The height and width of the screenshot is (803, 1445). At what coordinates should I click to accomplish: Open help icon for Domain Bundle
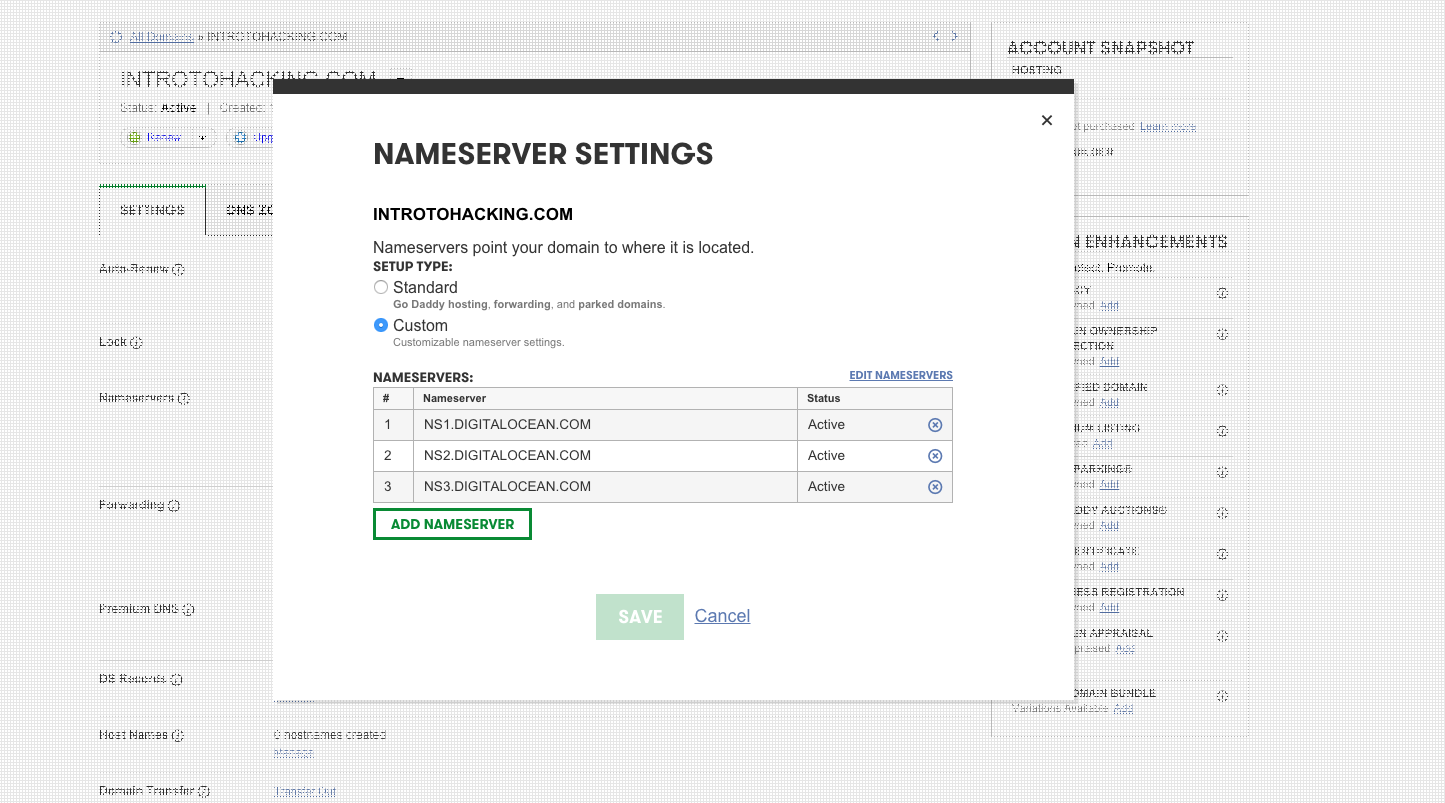click(x=1222, y=697)
